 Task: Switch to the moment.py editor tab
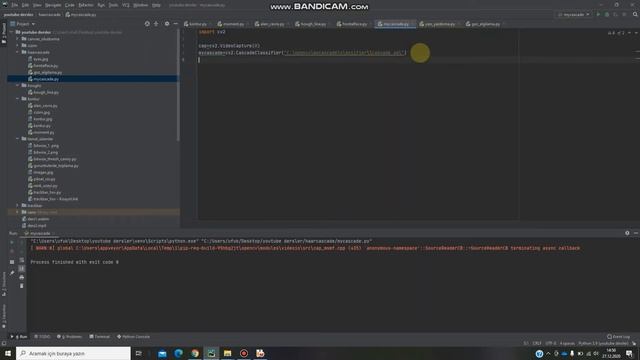[231, 24]
